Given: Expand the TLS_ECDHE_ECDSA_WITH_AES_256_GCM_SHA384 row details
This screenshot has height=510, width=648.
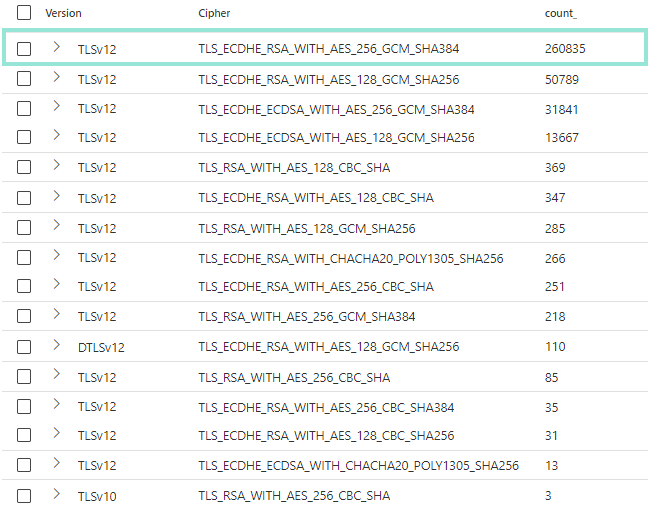Looking at the screenshot, I should click(x=56, y=107).
